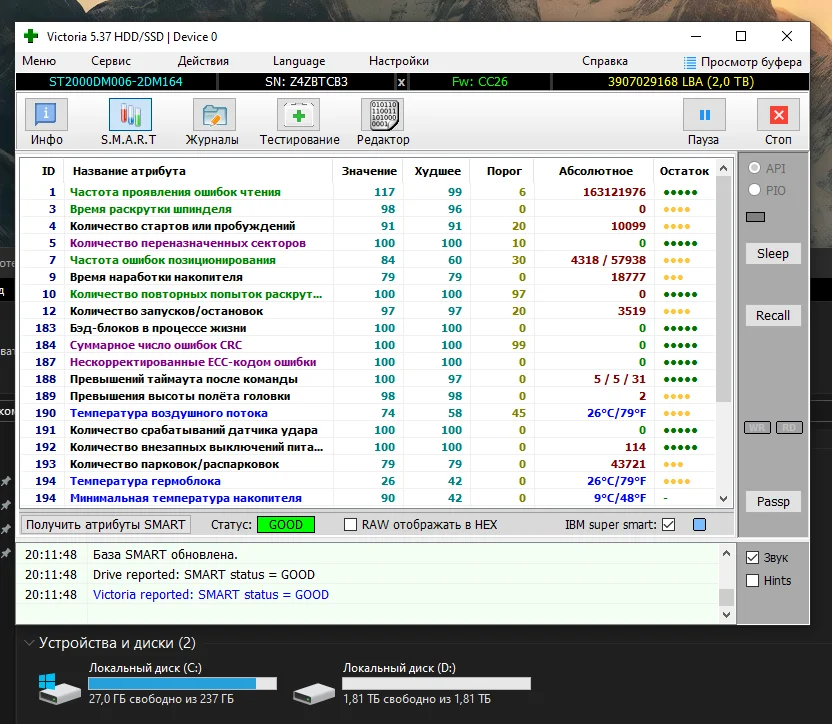Open the Меню menu
832x724 pixels.
pyautogui.click(x=39, y=61)
